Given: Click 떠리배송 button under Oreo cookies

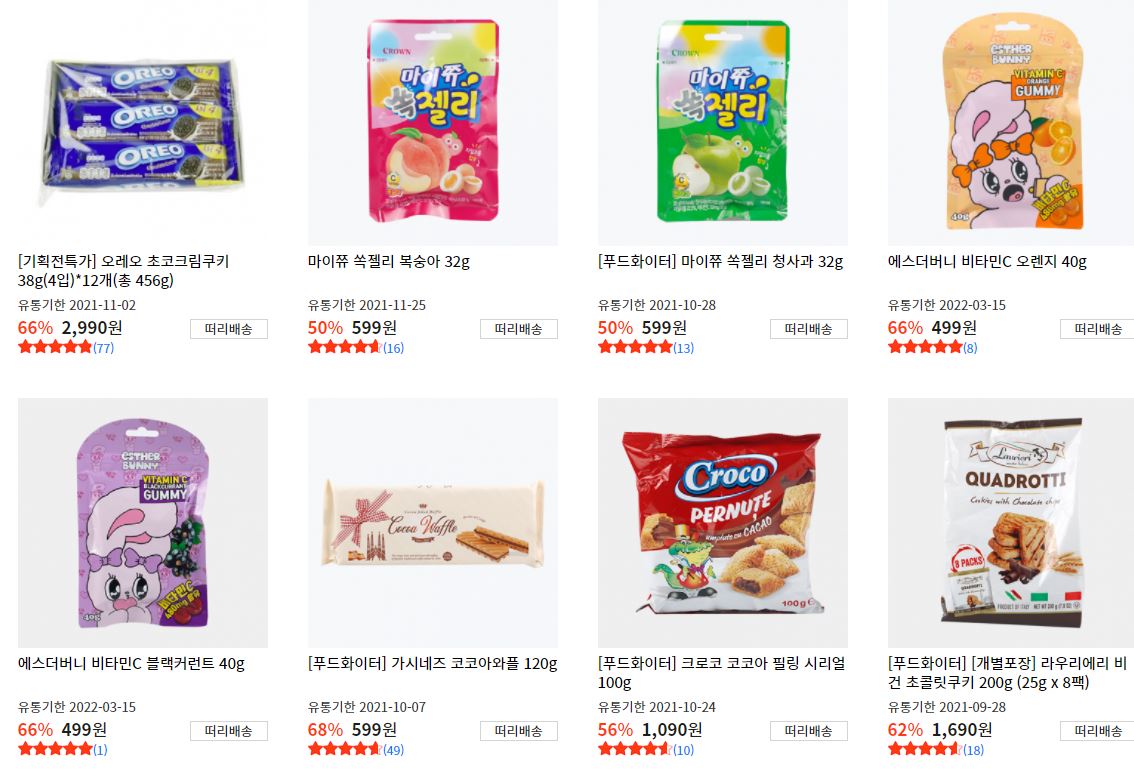Looking at the screenshot, I should click(x=229, y=329).
